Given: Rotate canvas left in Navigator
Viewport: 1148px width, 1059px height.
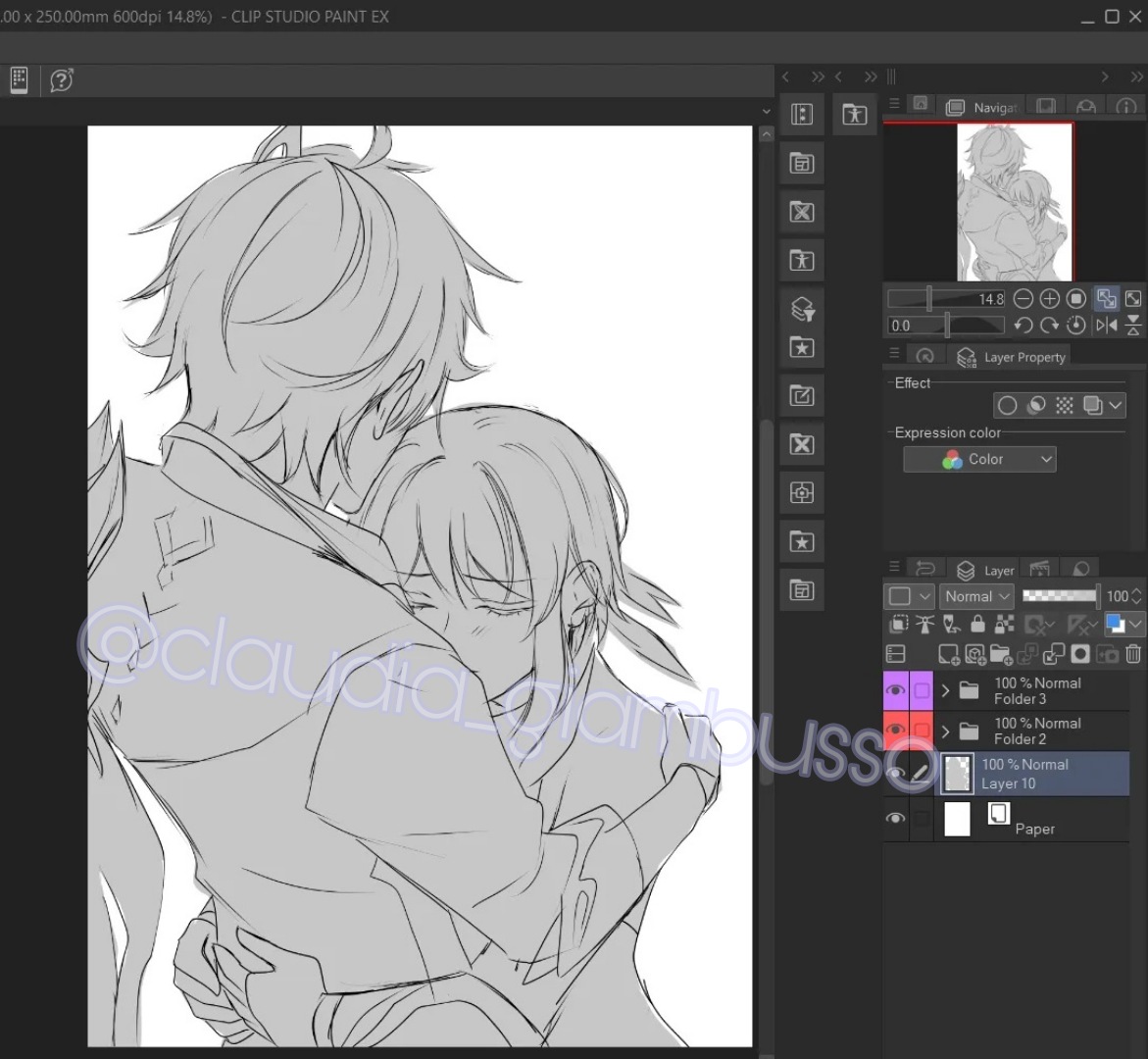Looking at the screenshot, I should coord(1023,326).
